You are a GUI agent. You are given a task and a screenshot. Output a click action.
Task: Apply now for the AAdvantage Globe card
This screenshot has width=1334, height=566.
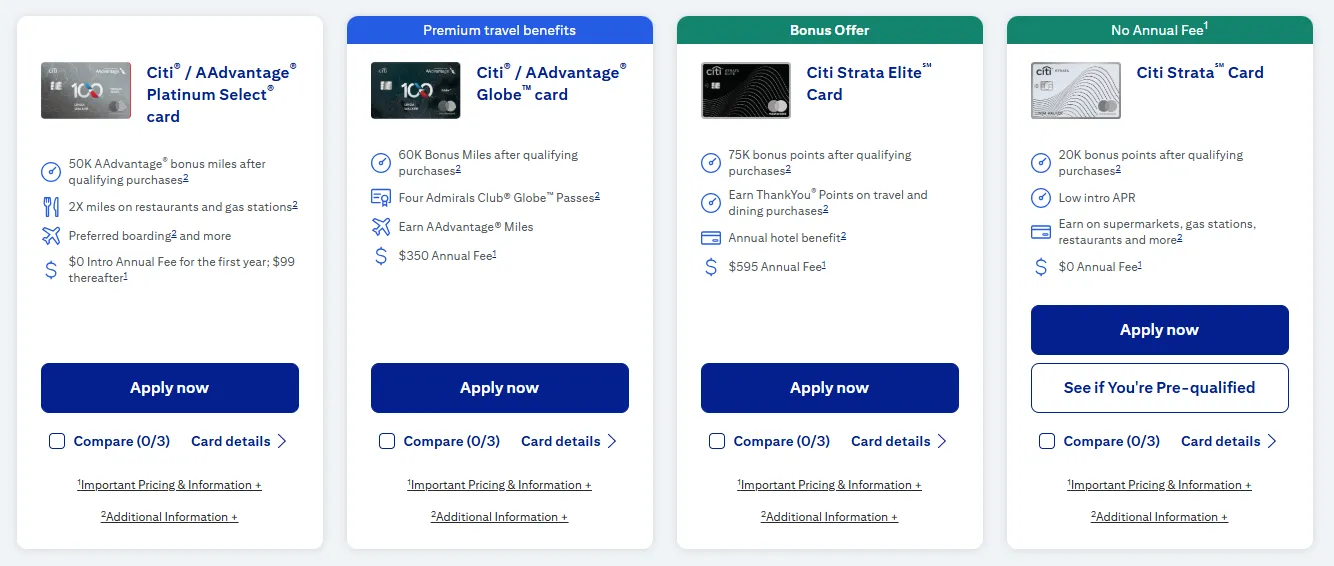(500, 388)
